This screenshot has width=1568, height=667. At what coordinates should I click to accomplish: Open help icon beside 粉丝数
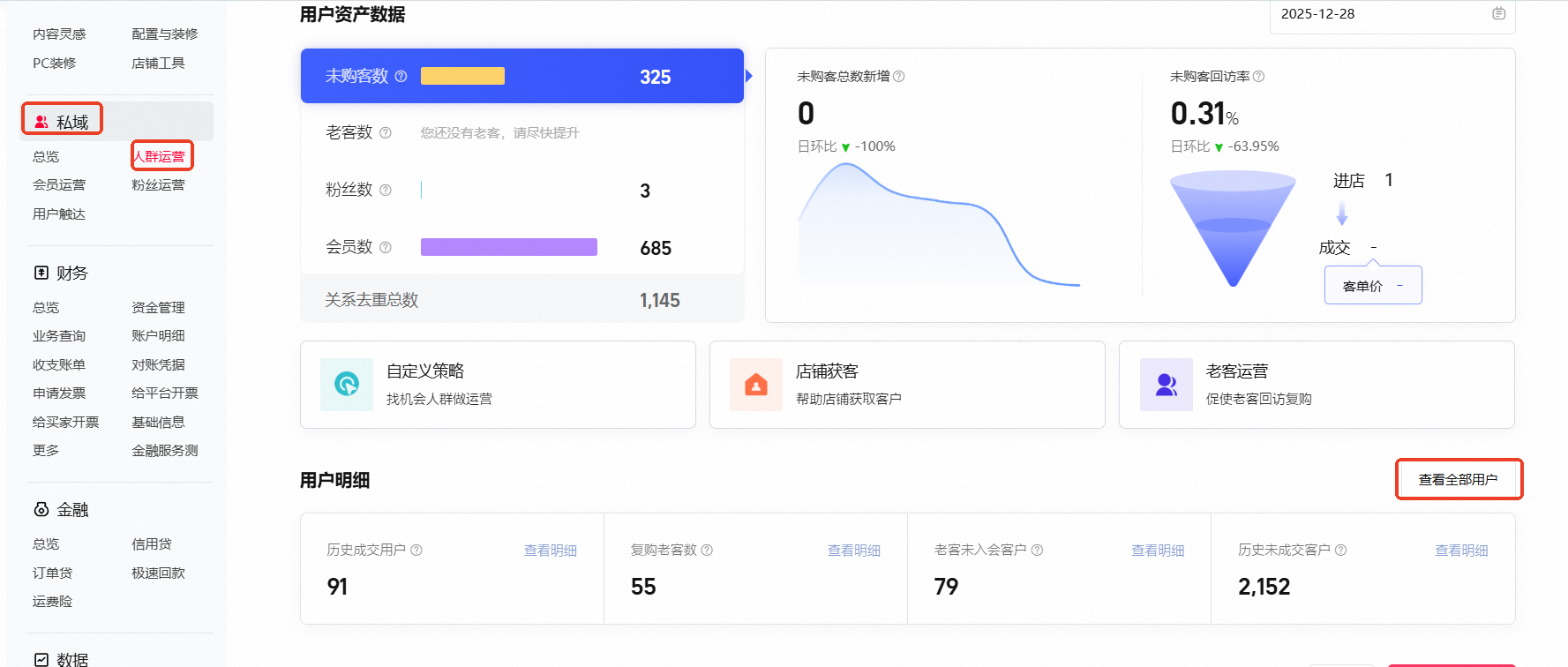(386, 191)
